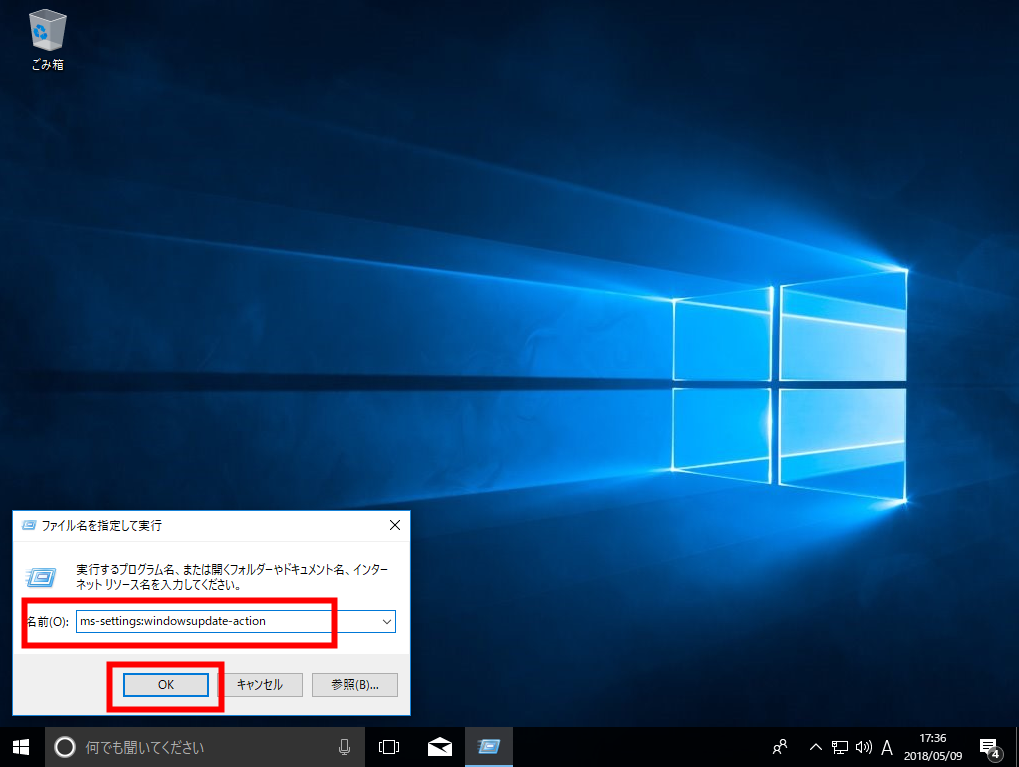Focus the Cortana search box
The height and width of the screenshot is (767, 1019).
point(204,748)
